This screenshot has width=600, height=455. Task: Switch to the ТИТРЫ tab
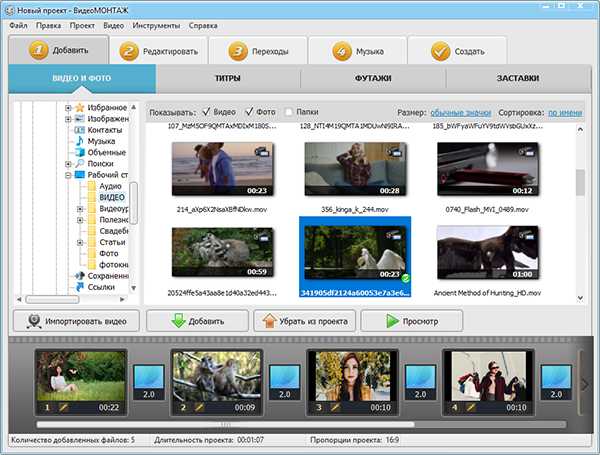coord(228,78)
